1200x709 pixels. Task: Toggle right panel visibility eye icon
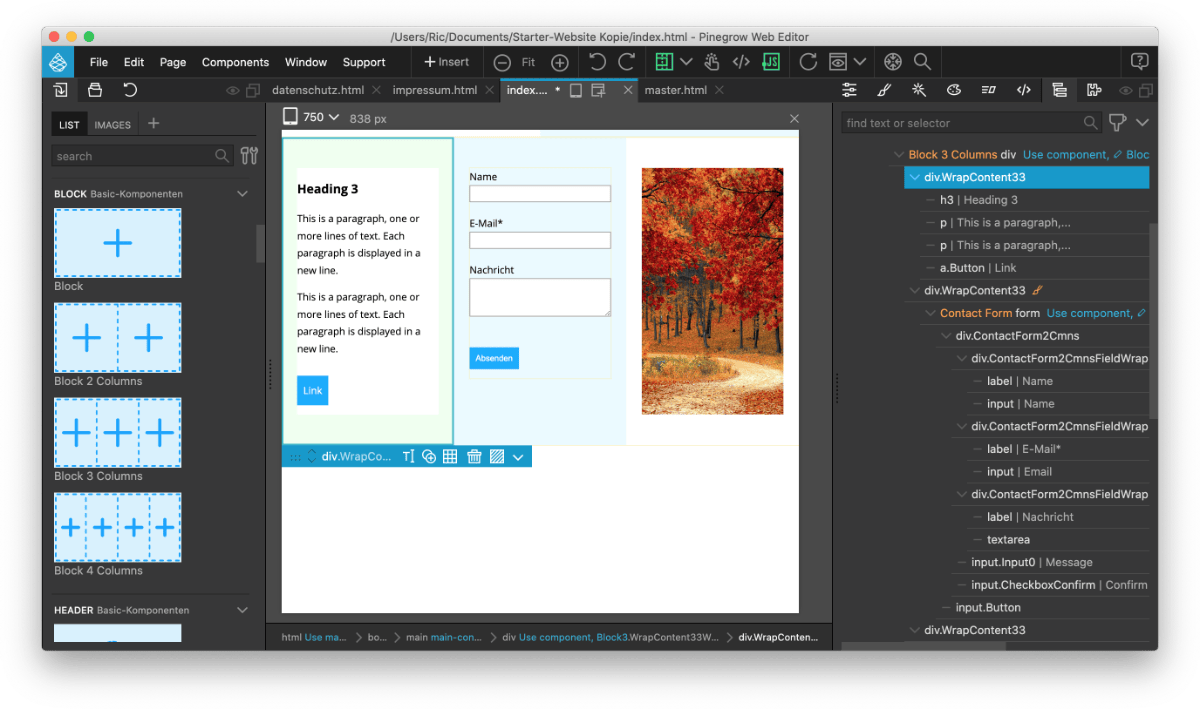coord(1125,91)
